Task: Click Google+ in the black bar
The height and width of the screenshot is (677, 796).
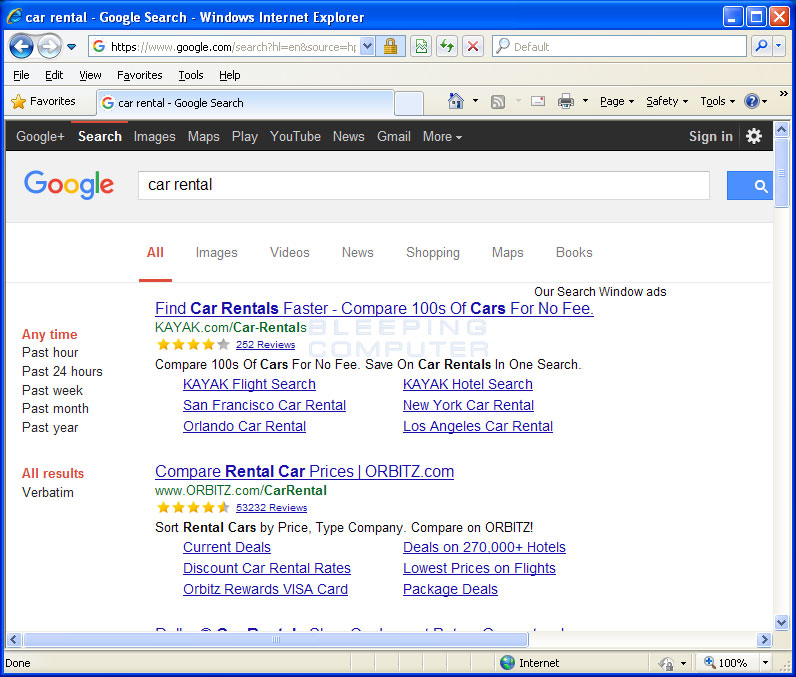Action: [x=40, y=137]
